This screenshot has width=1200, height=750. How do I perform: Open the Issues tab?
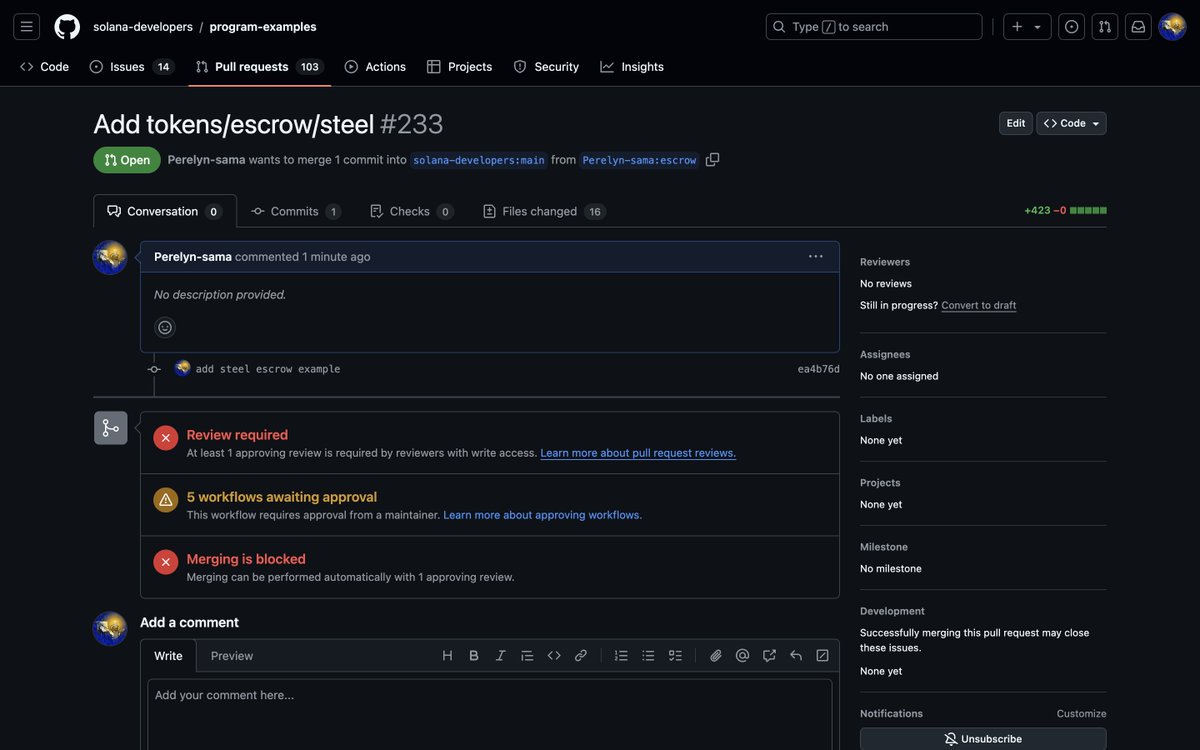131,67
